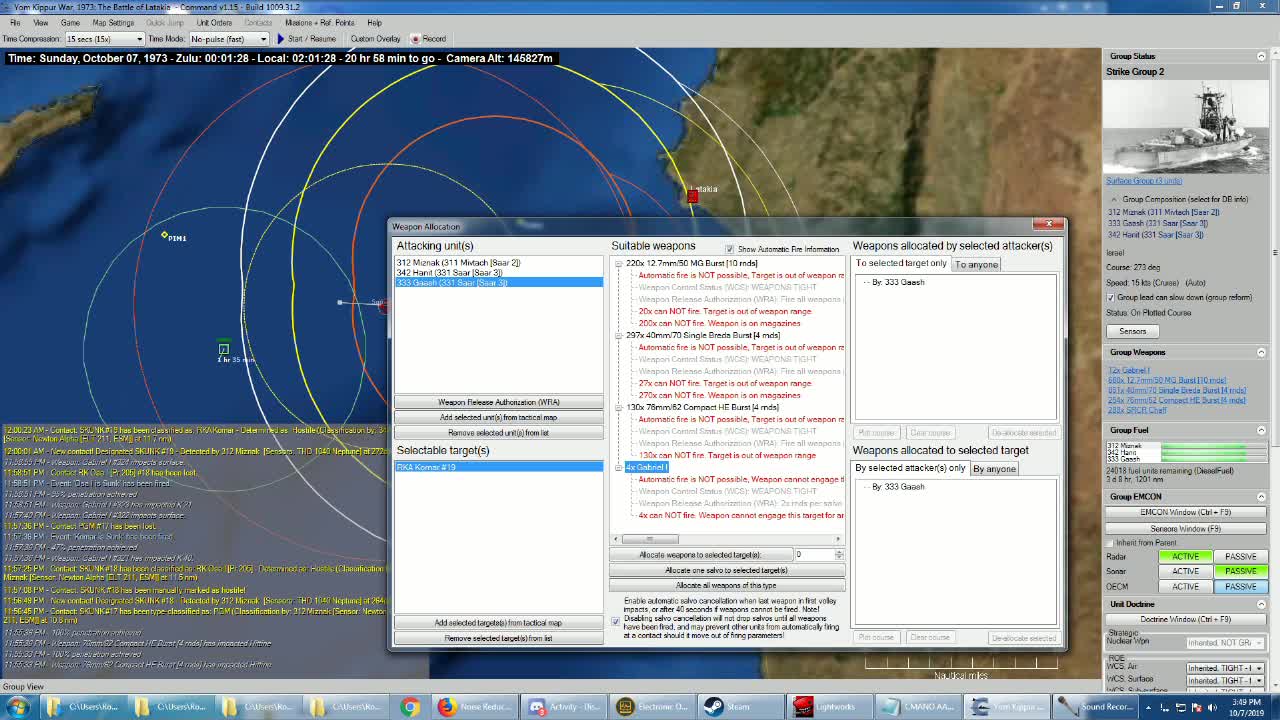Open the Electronic taskbar item

click(x=651, y=707)
